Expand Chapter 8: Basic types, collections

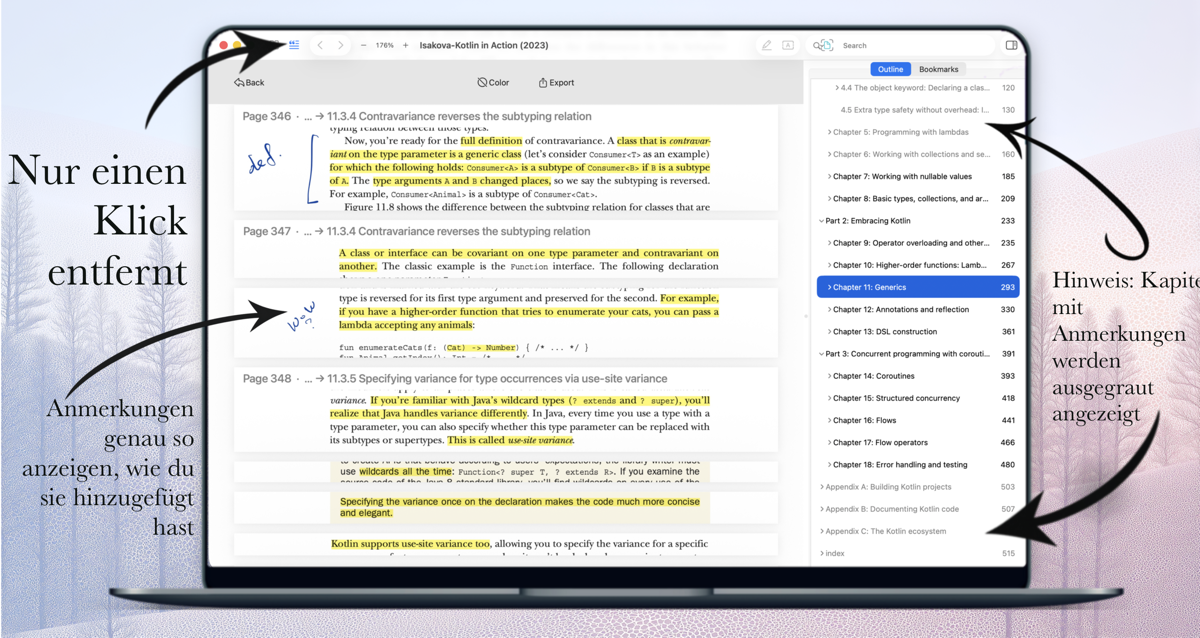[829, 198]
